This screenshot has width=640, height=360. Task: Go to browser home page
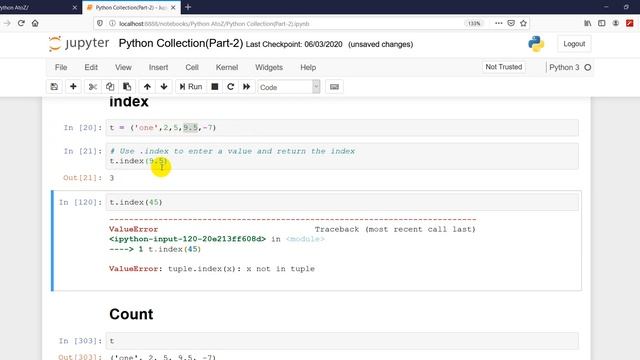(x=35, y=23)
